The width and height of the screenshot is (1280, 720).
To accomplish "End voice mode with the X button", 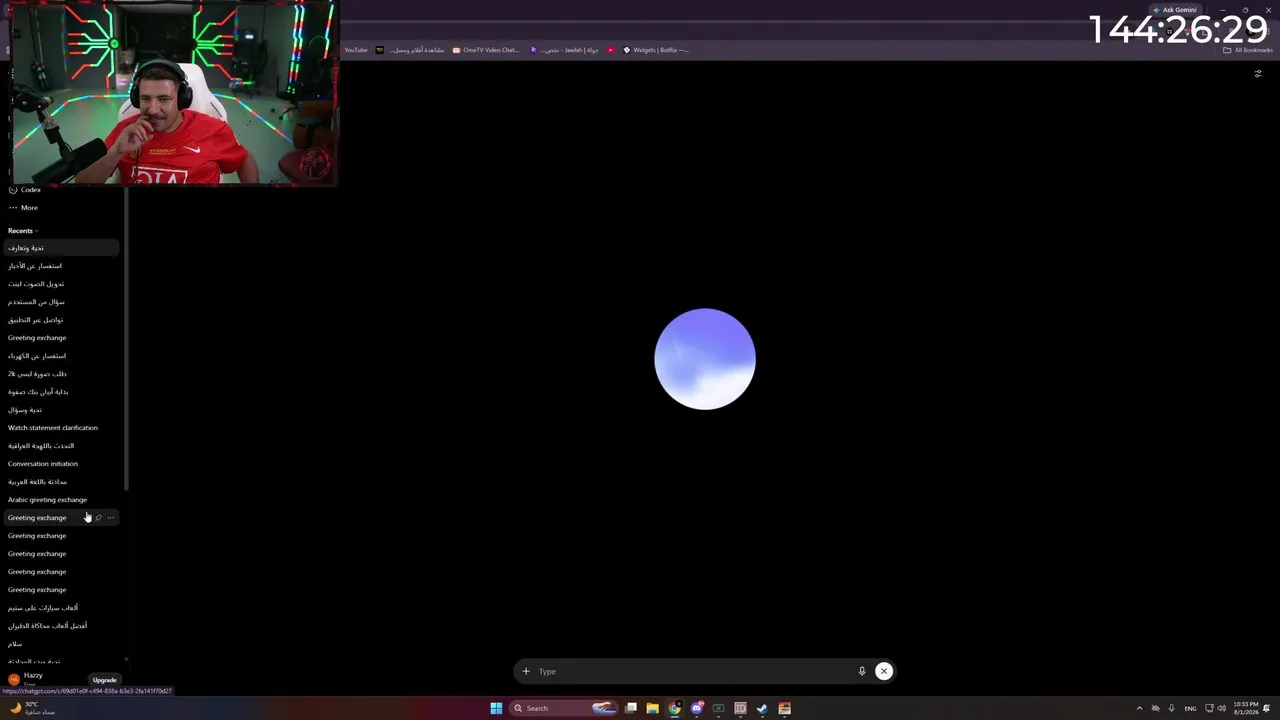I will point(884,671).
